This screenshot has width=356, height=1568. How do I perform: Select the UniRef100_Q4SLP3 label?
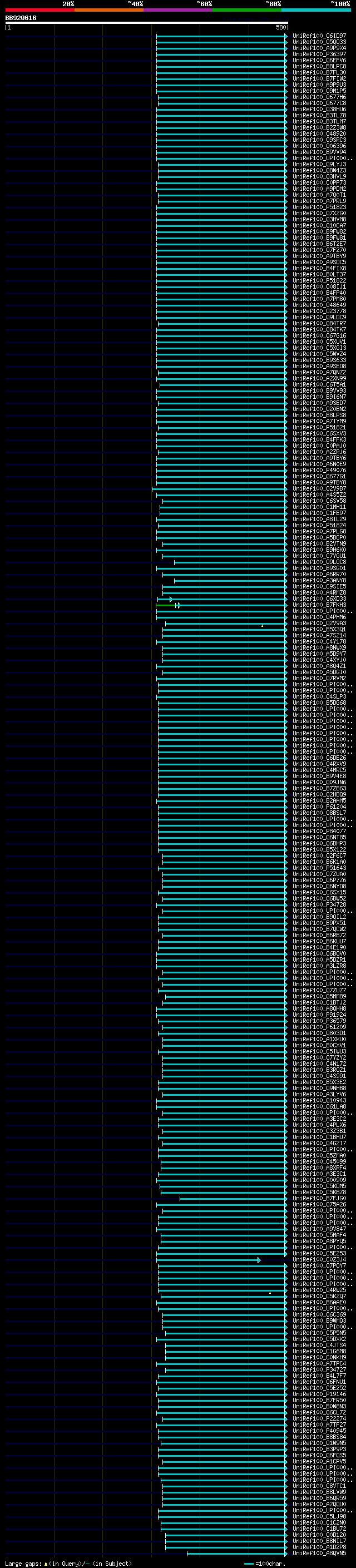(319, 696)
